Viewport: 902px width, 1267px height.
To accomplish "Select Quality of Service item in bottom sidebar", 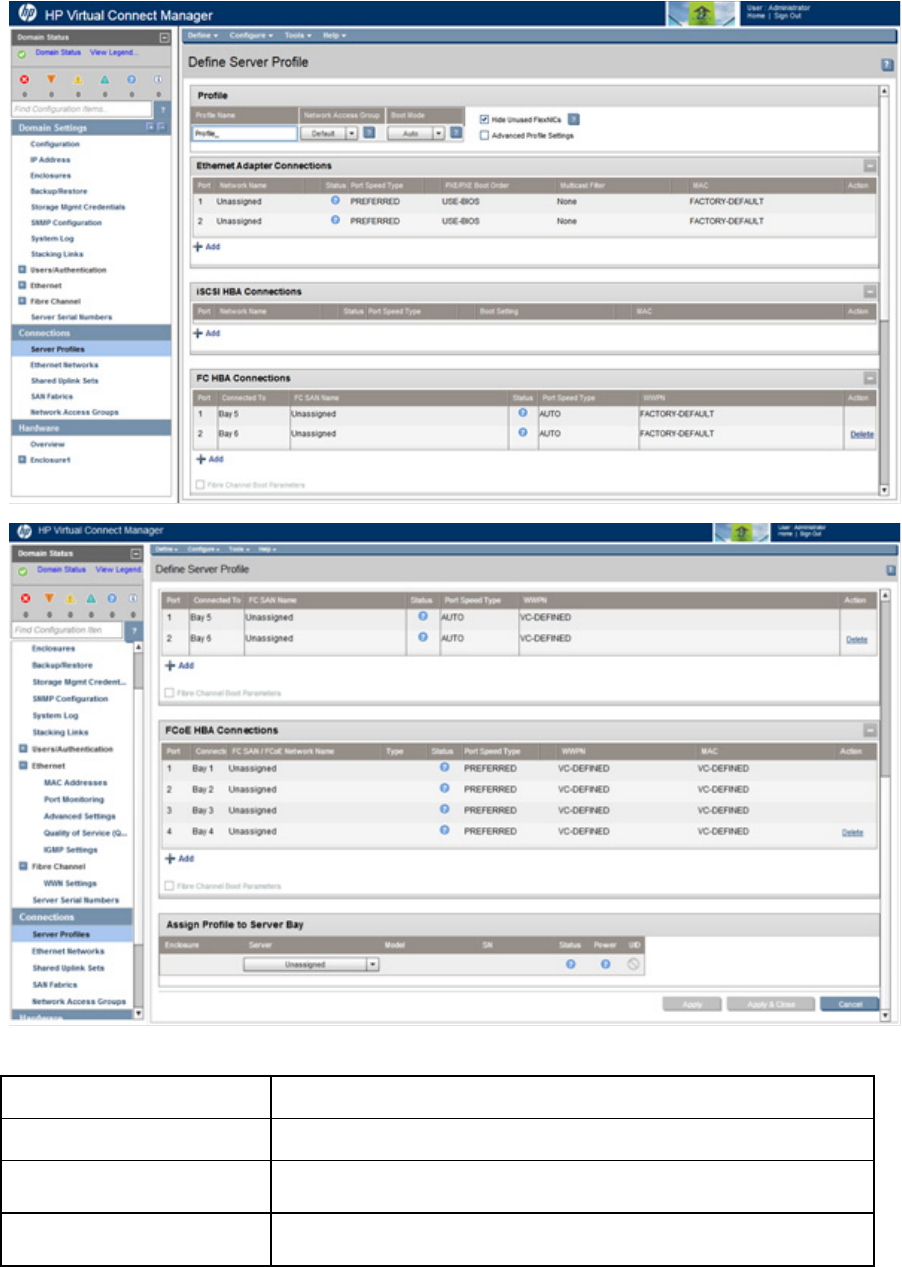I will [85, 833].
